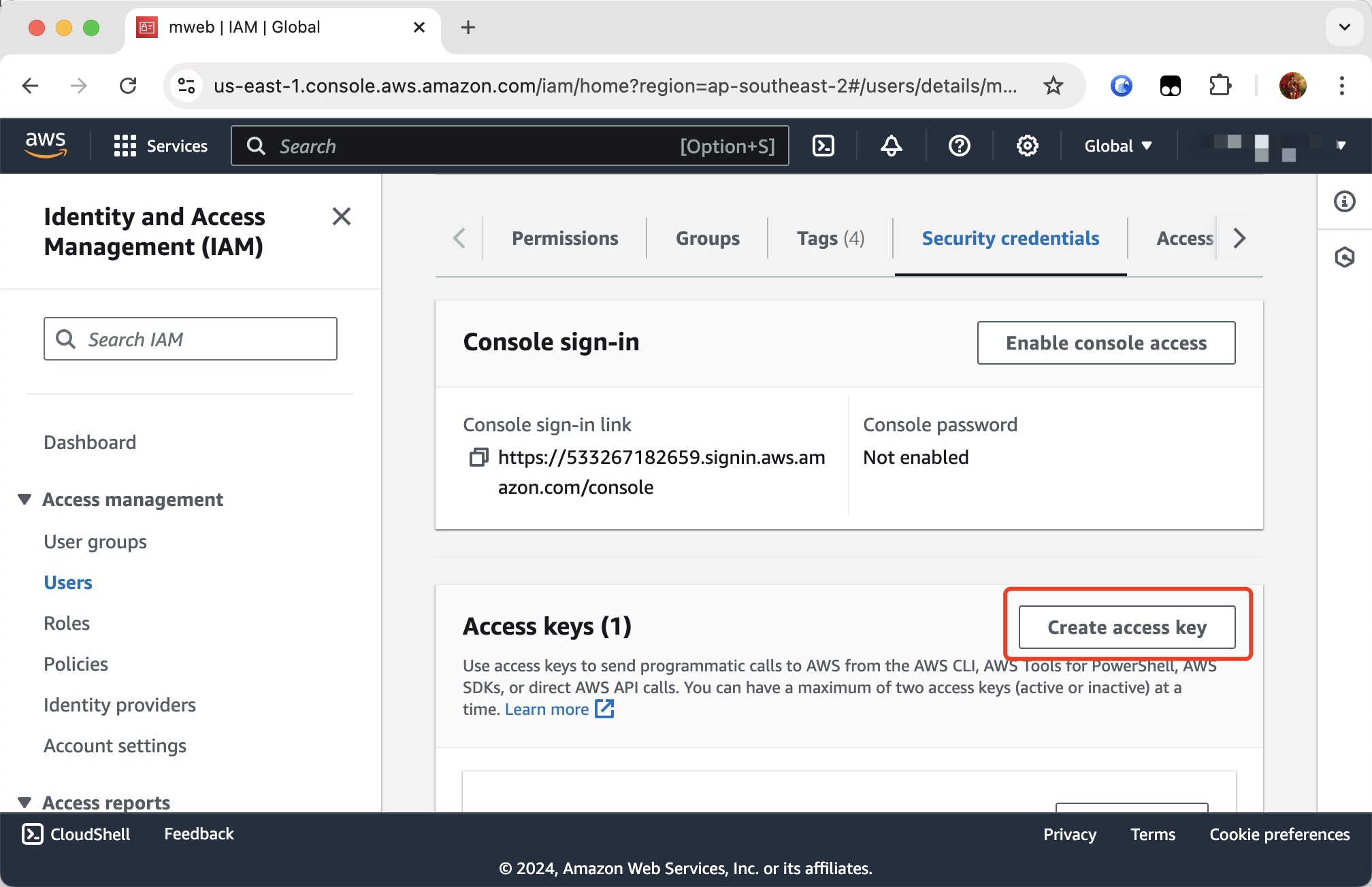Click the Create access key button
The height and width of the screenshot is (887, 1372).
[1127, 627]
